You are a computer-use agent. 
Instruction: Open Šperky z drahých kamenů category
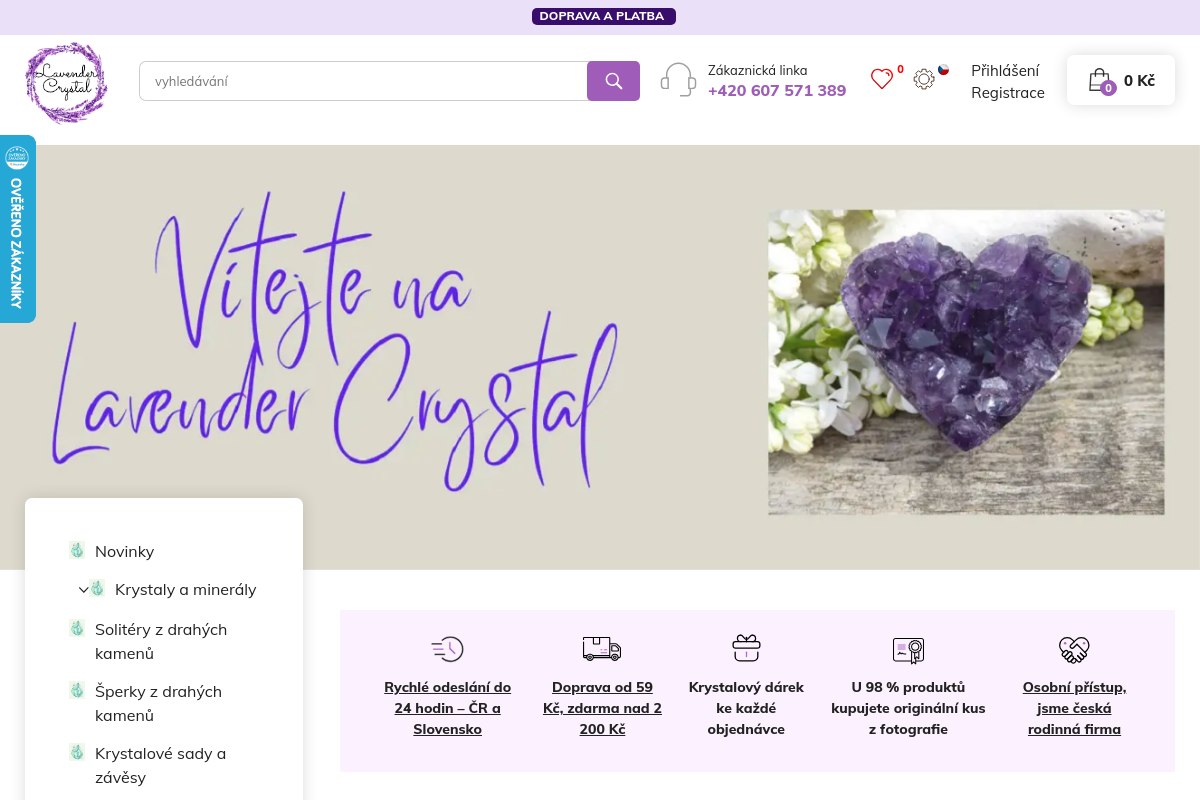point(158,703)
